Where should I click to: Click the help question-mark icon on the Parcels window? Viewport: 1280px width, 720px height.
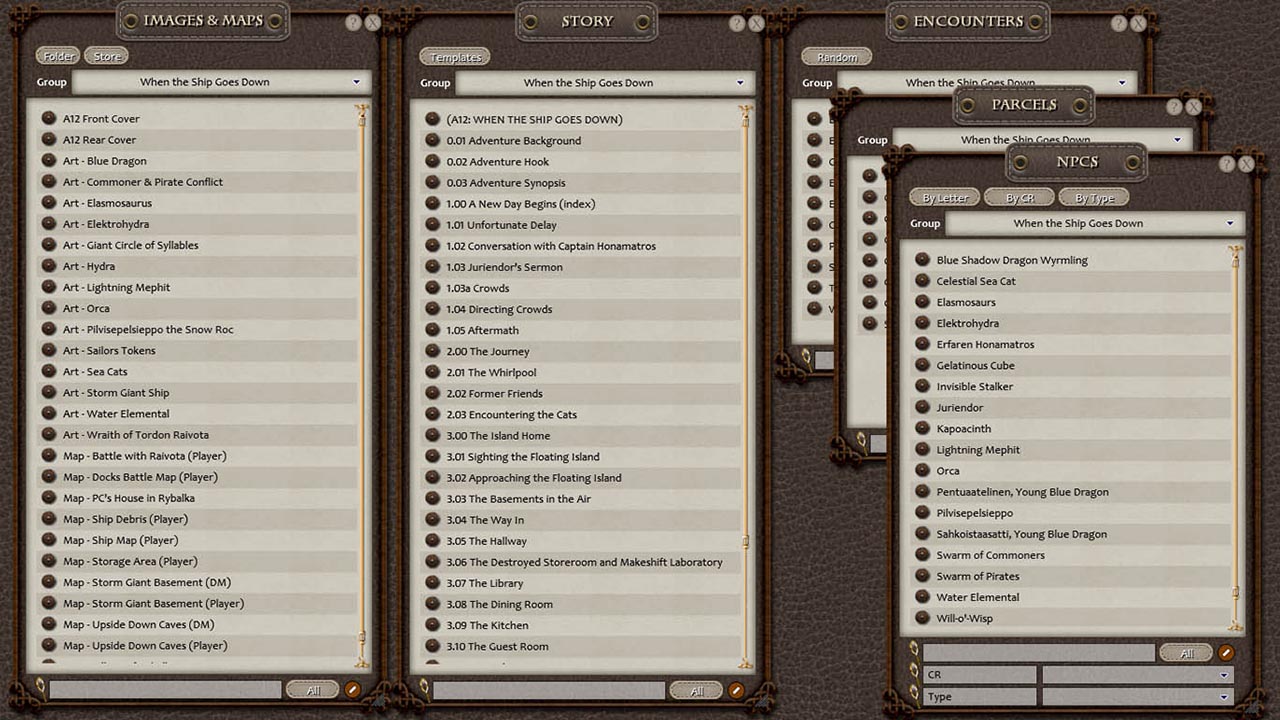[x=1174, y=105]
